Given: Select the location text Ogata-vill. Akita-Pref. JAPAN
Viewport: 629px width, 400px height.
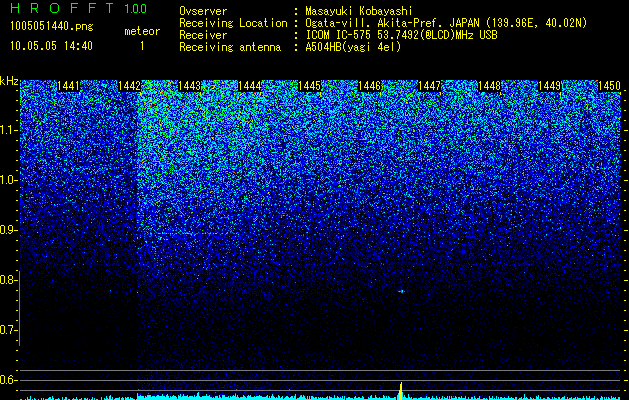Looking at the screenshot, I should 392,23.
